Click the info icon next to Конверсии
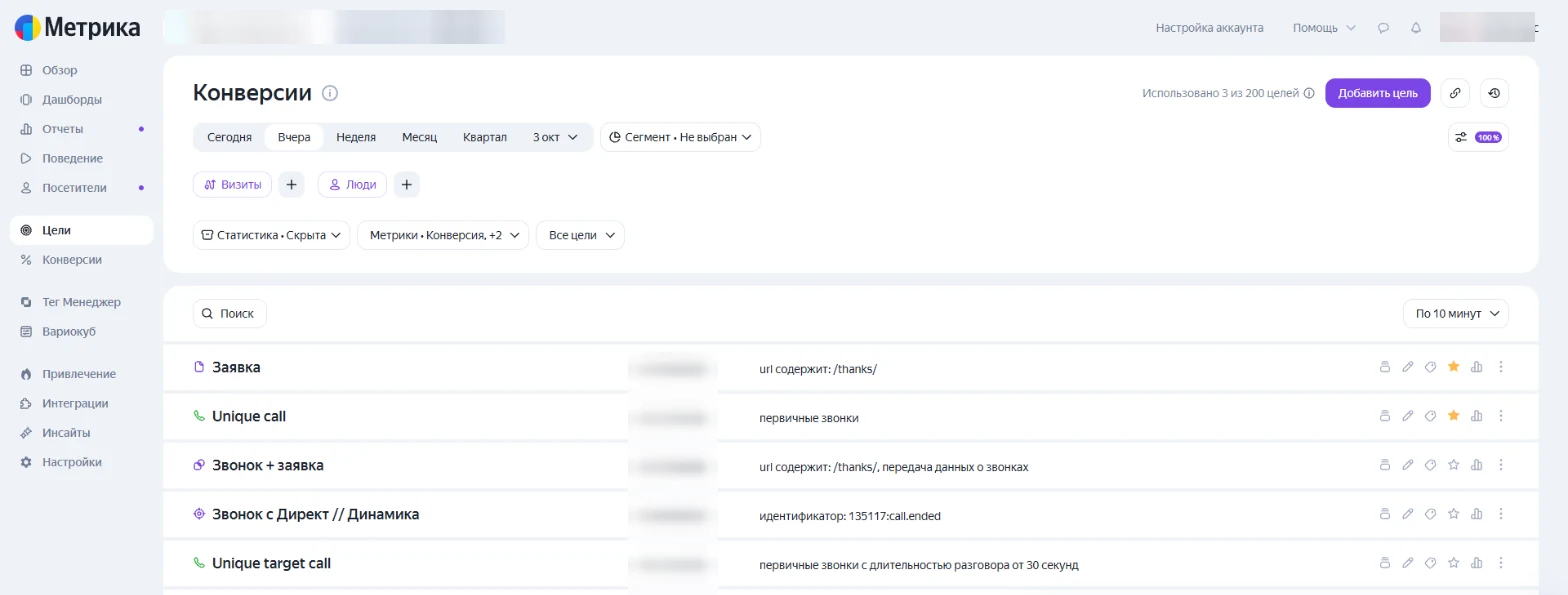 click(x=330, y=94)
